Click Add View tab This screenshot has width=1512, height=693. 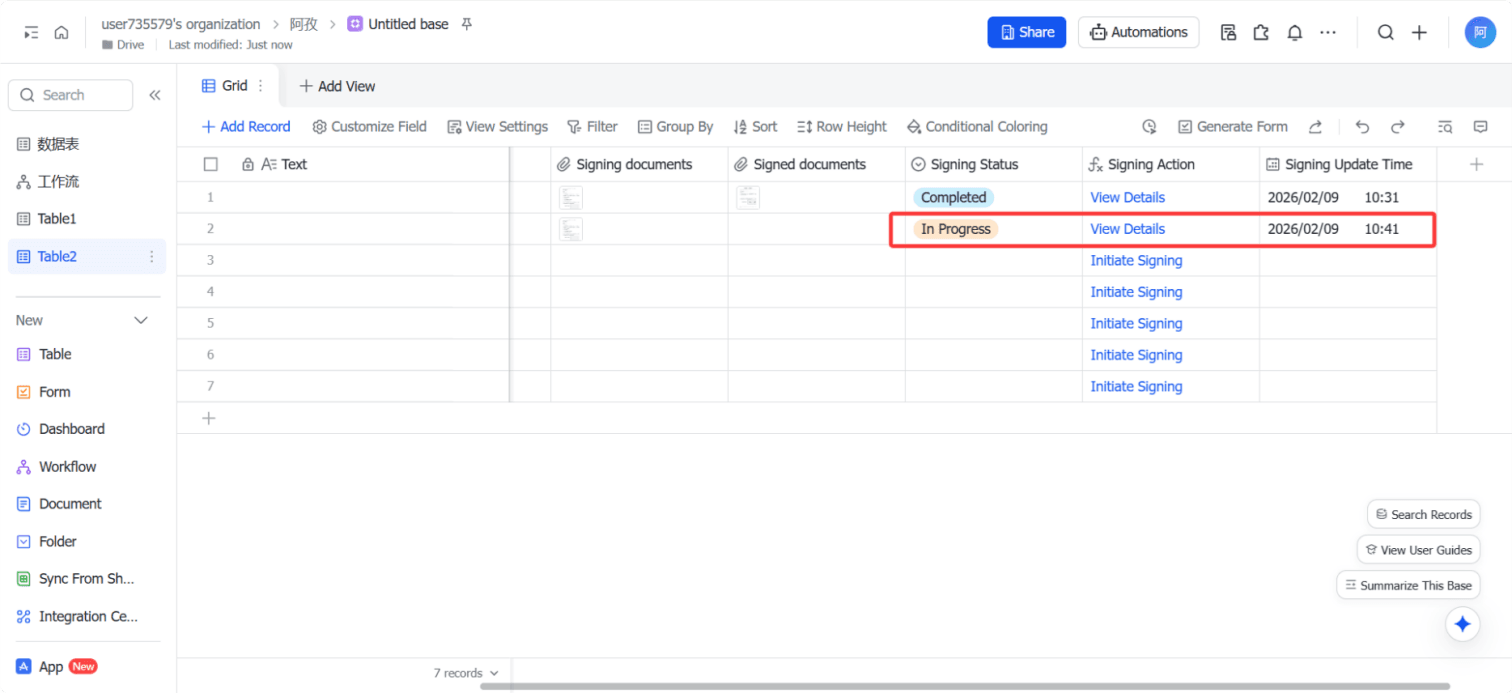pyautogui.click(x=337, y=86)
